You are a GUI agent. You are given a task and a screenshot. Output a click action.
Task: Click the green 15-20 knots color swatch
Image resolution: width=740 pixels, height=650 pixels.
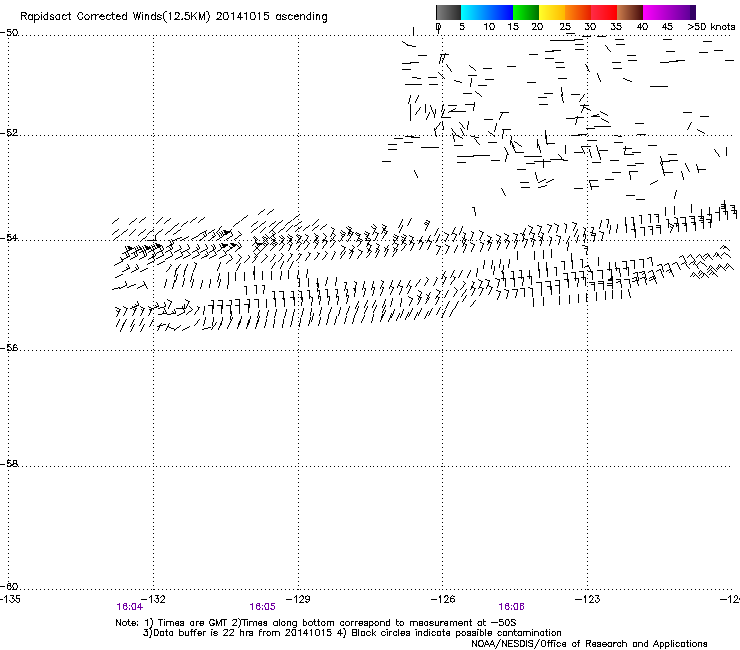(x=526, y=12)
